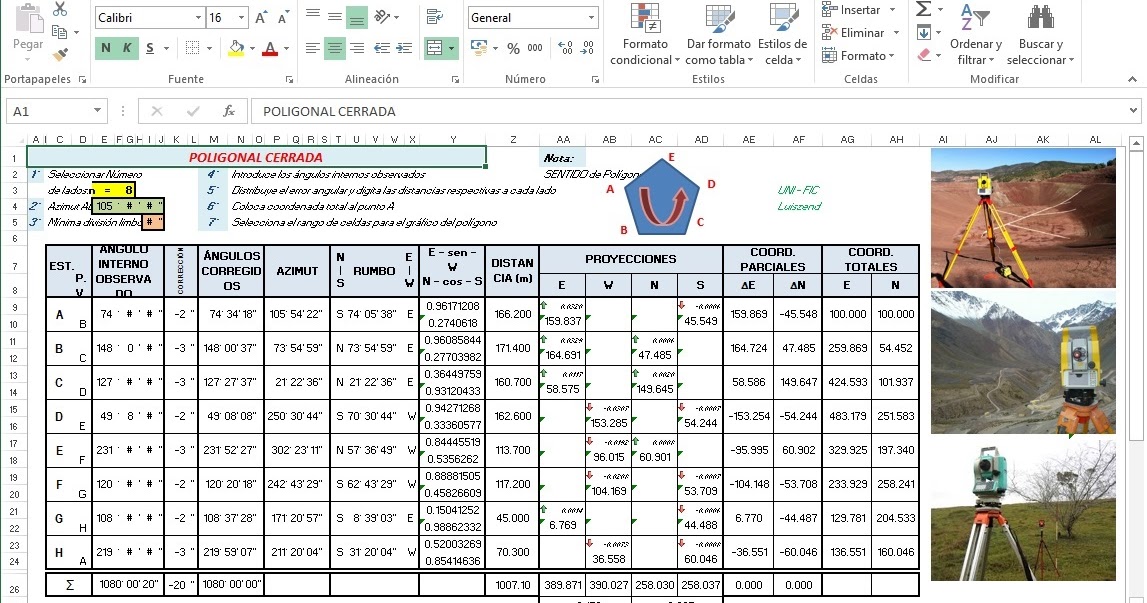
Task: Open the Calibri font name dropdown
Action: (x=198, y=18)
